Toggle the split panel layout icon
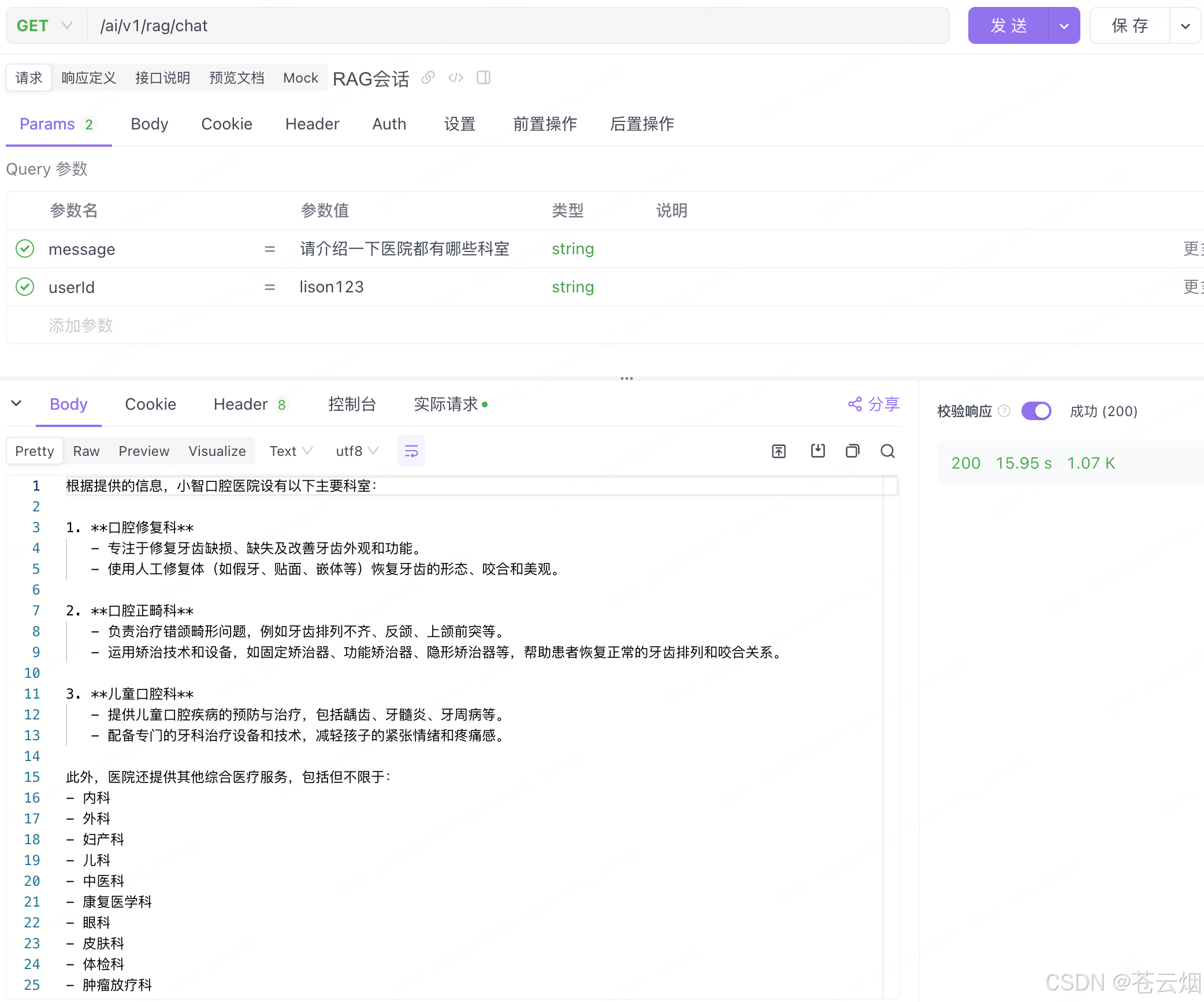Image resolution: width=1204 pixels, height=1002 pixels. coord(484,77)
